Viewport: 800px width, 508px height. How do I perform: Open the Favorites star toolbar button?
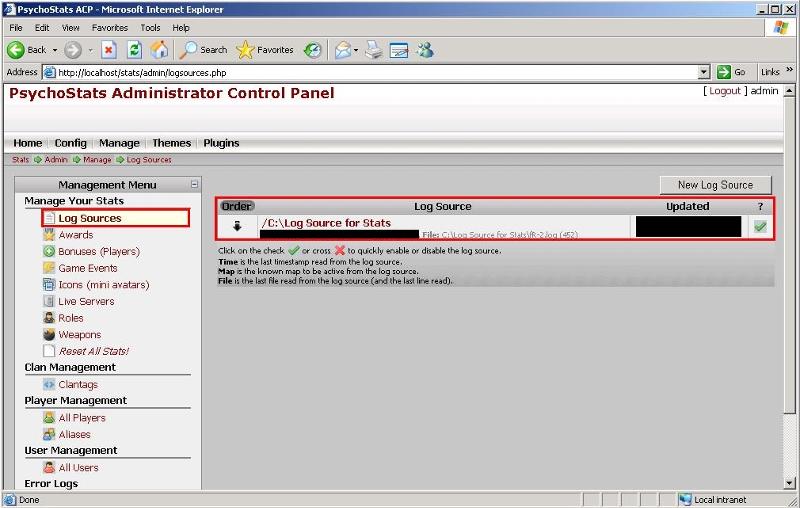tap(265, 50)
